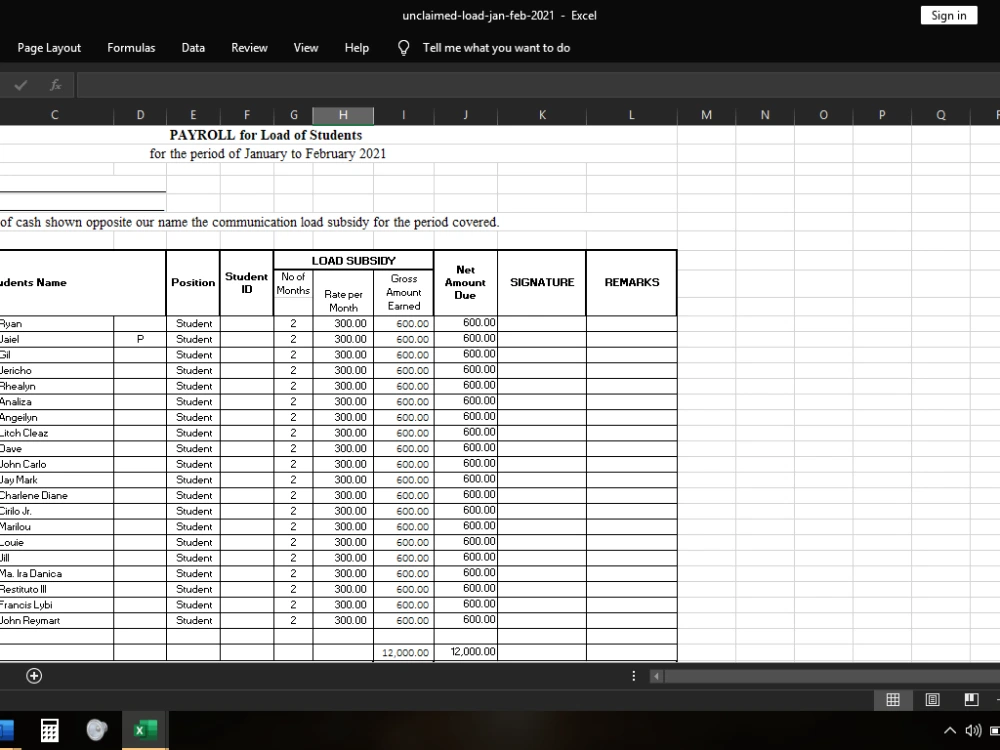
Task: Click the Enter checkmark beside the formula bar
Action: coord(21,84)
